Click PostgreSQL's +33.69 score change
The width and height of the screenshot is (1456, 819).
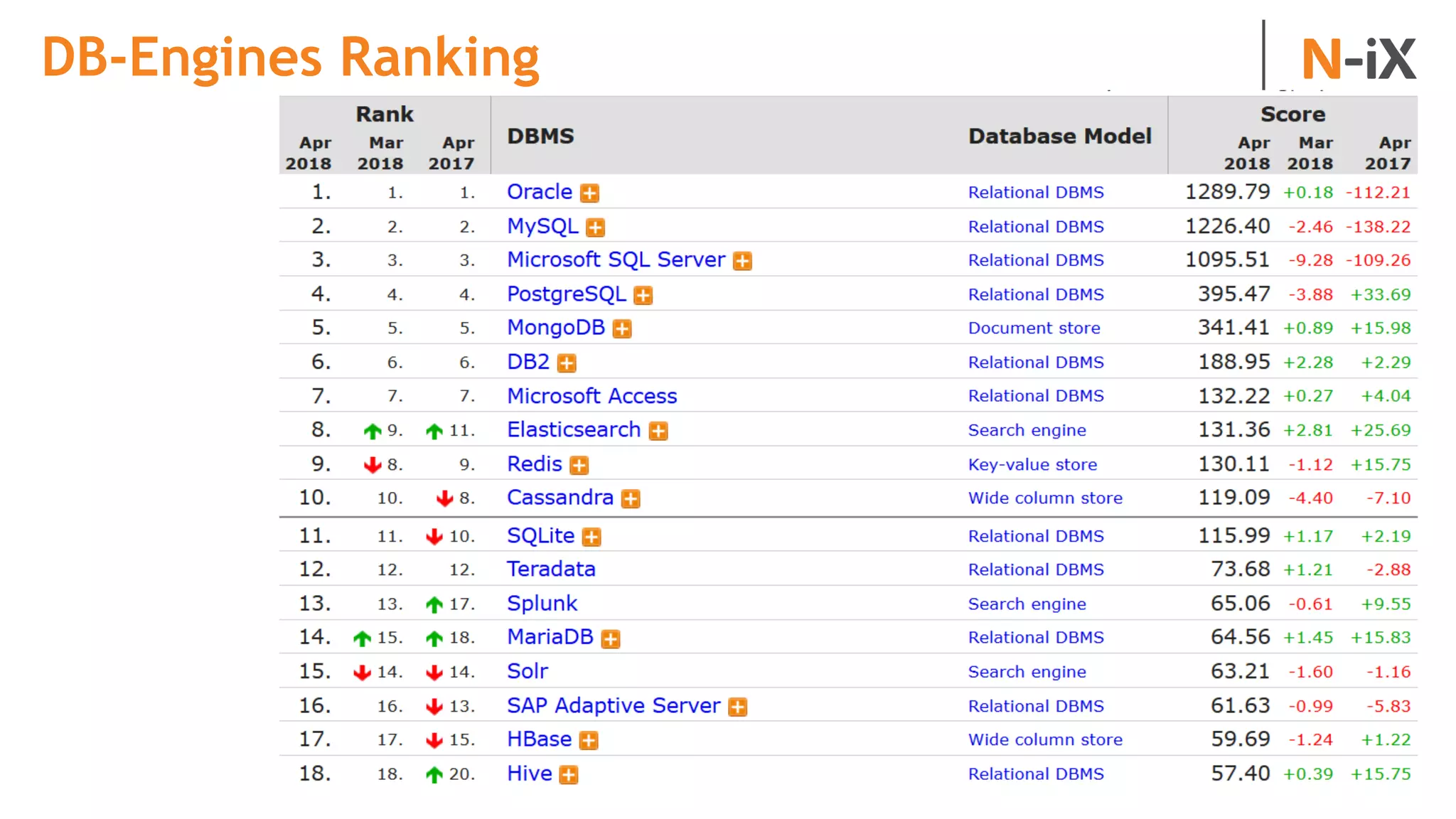pos(1380,295)
